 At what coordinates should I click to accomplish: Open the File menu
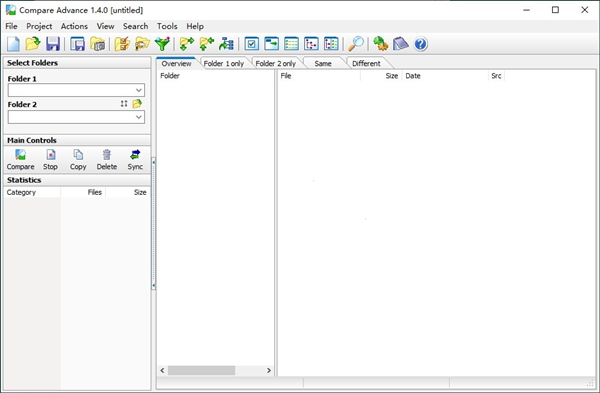coord(11,26)
